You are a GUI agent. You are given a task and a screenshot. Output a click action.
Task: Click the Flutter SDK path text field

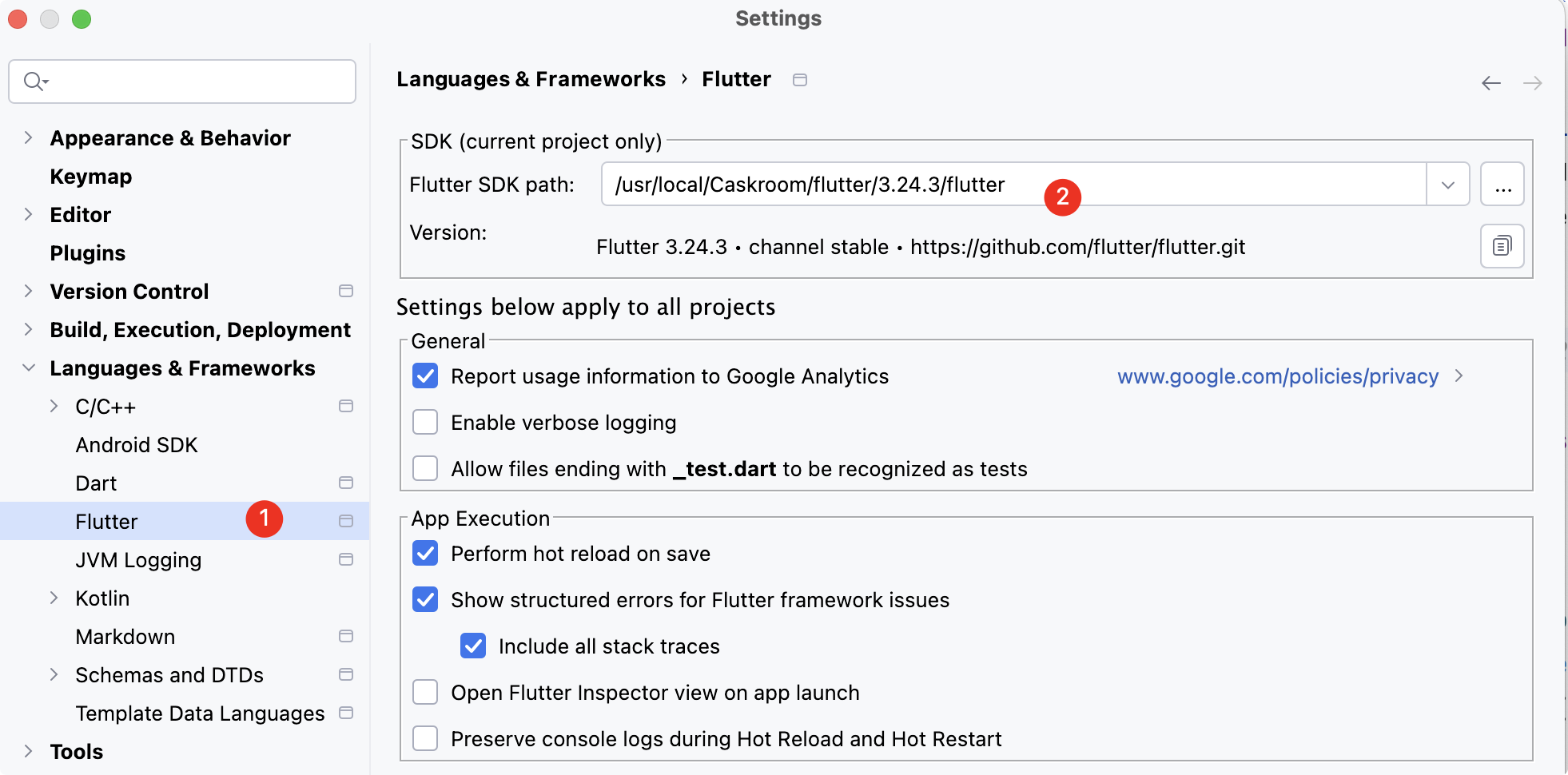(1013, 185)
